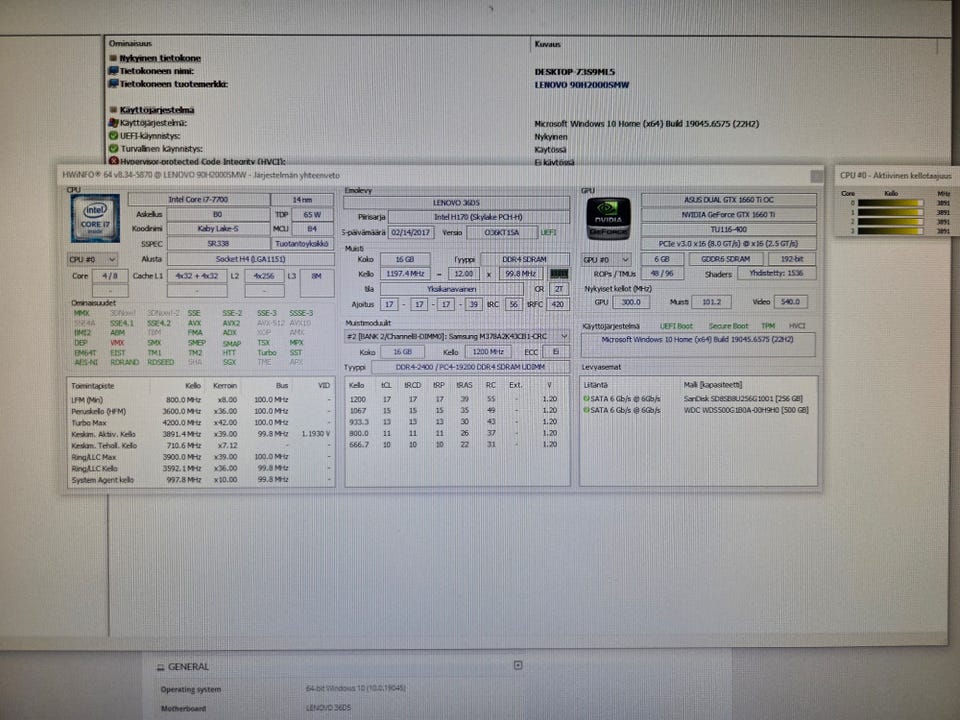Click the Käyttöjärjestelmä section header icon

click(113, 110)
